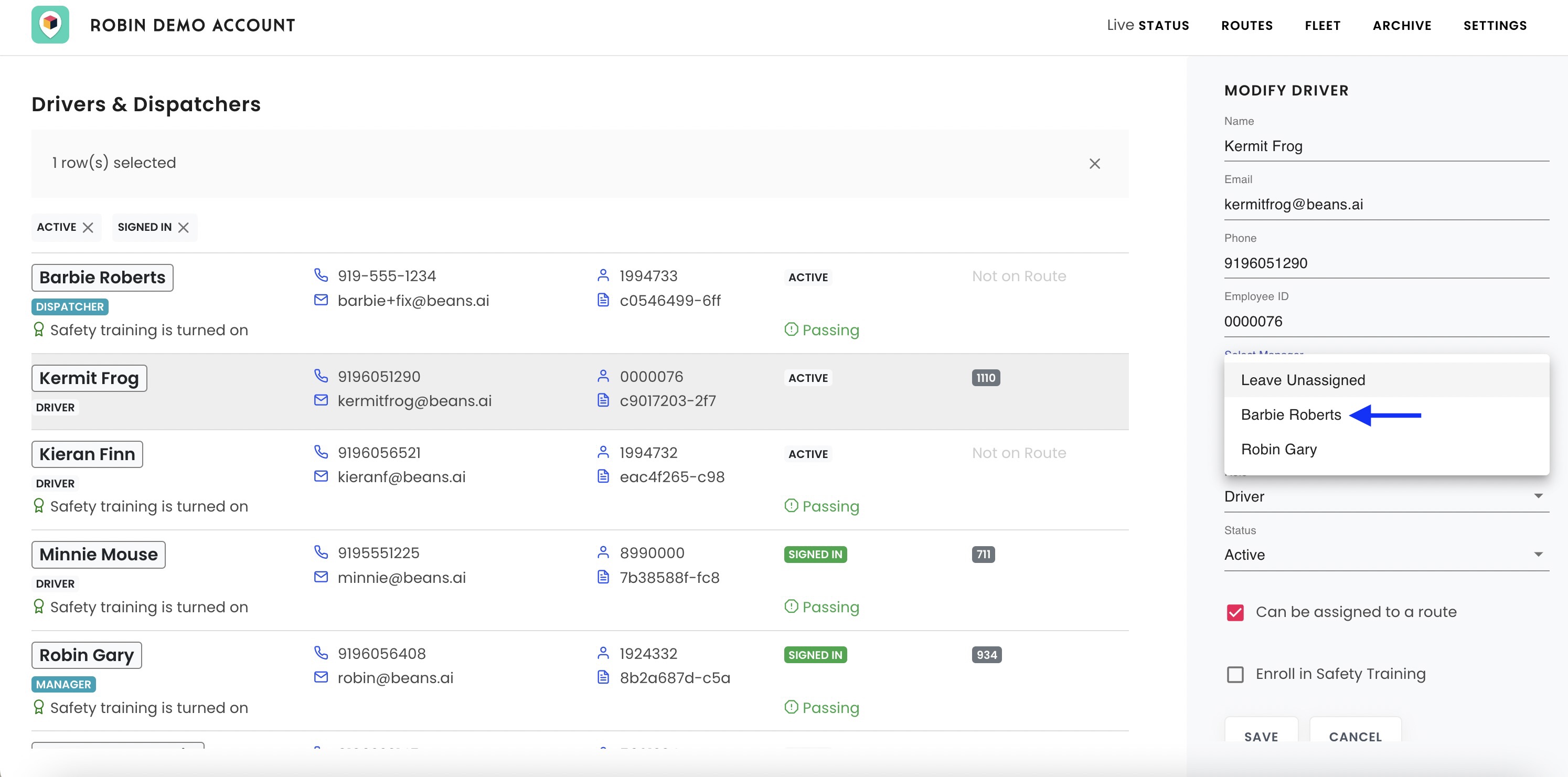This screenshot has height=777, width=1568.
Task: Dismiss the row selection banner with X
Action: pos(1094,163)
